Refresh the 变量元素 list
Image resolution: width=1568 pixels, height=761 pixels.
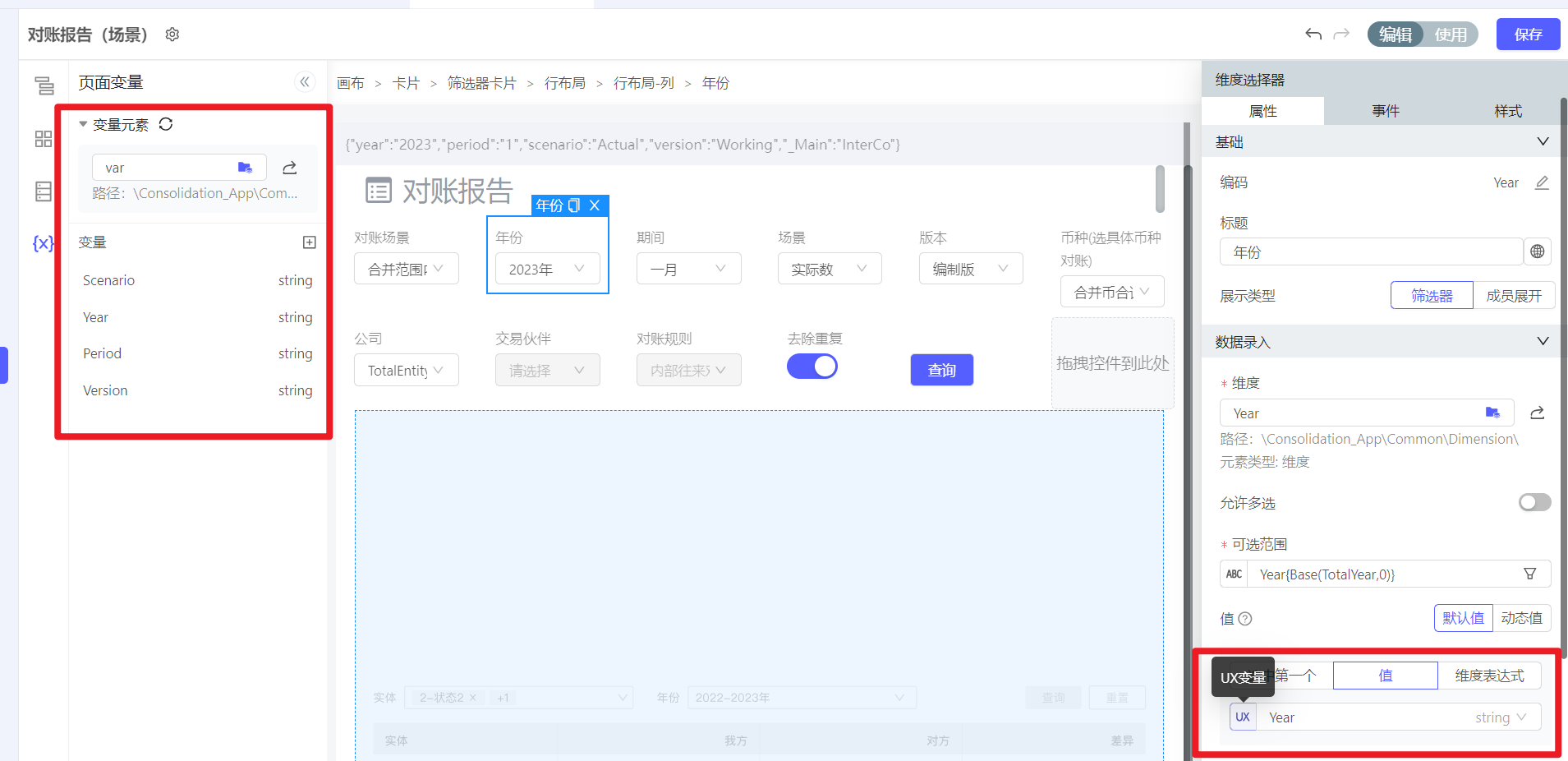pyautogui.click(x=166, y=124)
